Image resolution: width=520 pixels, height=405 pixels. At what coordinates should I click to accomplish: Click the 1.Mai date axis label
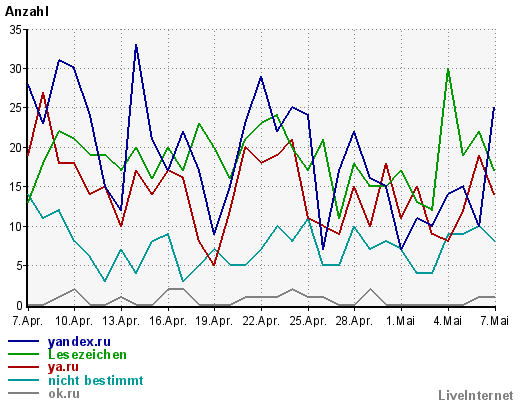(401, 321)
